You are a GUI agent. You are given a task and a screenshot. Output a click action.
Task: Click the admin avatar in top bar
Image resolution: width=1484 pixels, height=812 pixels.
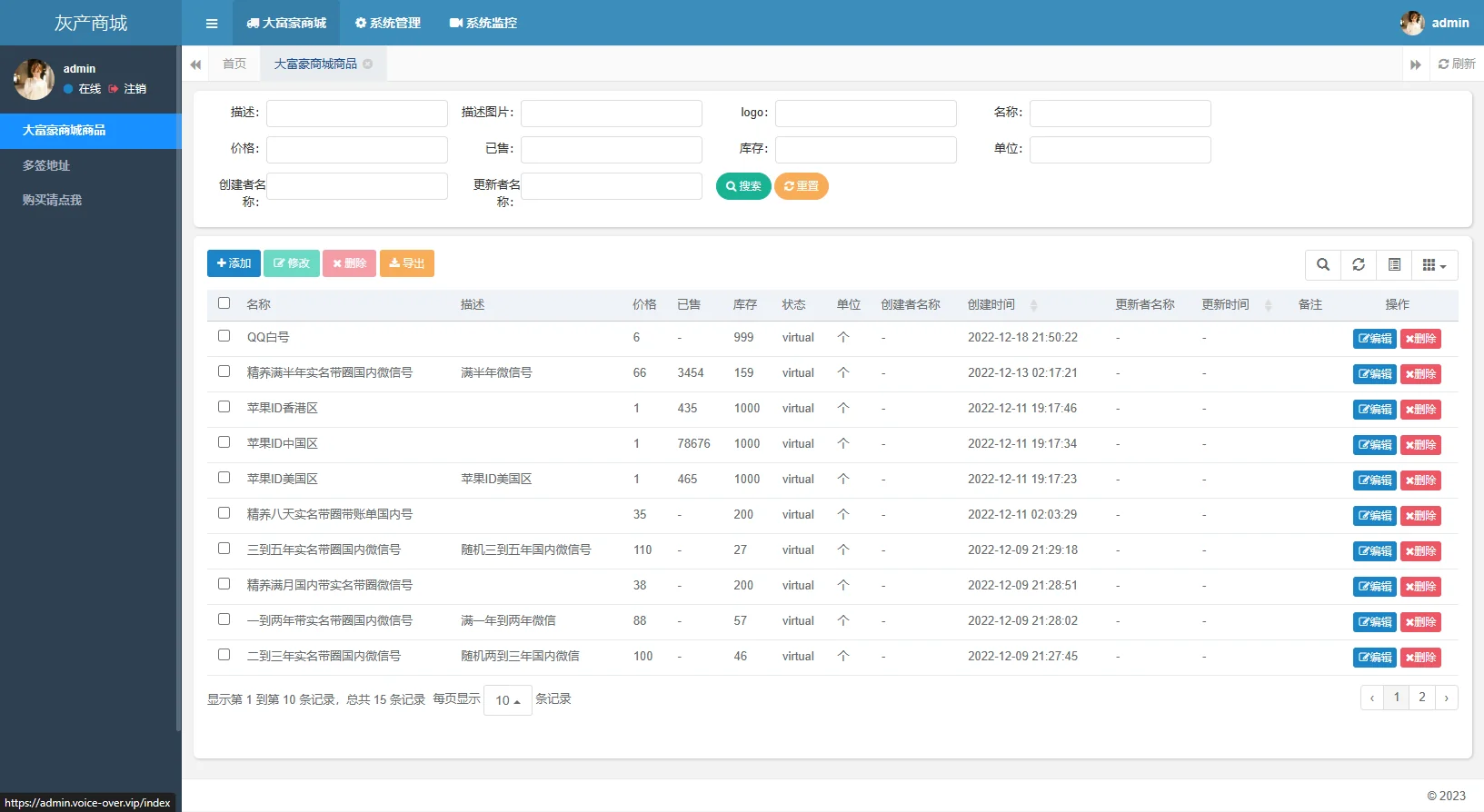tap(1411, 24)
